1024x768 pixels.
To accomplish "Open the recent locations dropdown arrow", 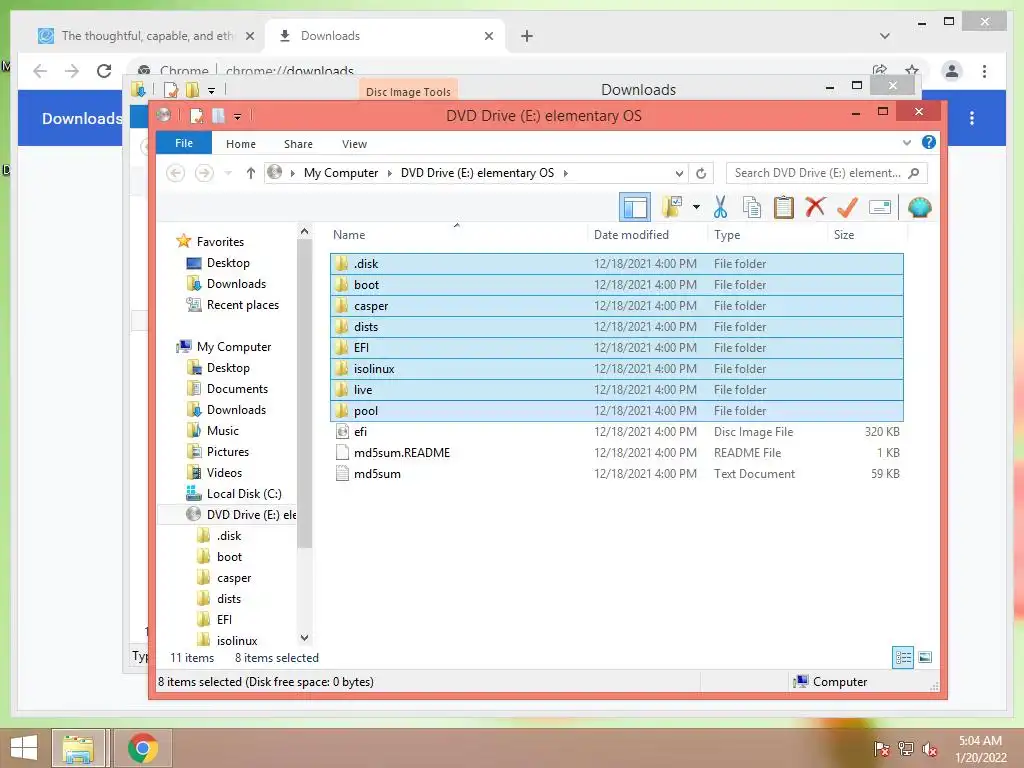I will click(x=228, y=173).
